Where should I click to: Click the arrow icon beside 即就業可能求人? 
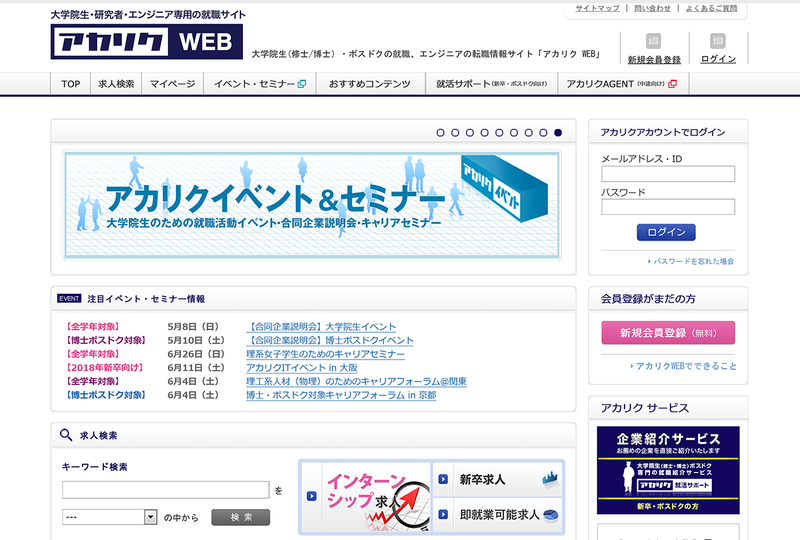coord(443,514)
